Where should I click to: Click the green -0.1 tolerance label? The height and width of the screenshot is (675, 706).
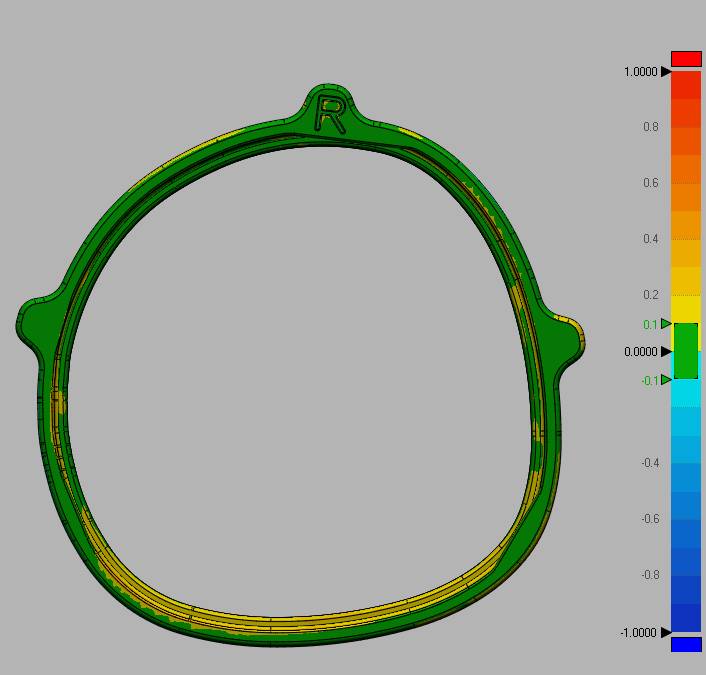(x=650, y=381)
